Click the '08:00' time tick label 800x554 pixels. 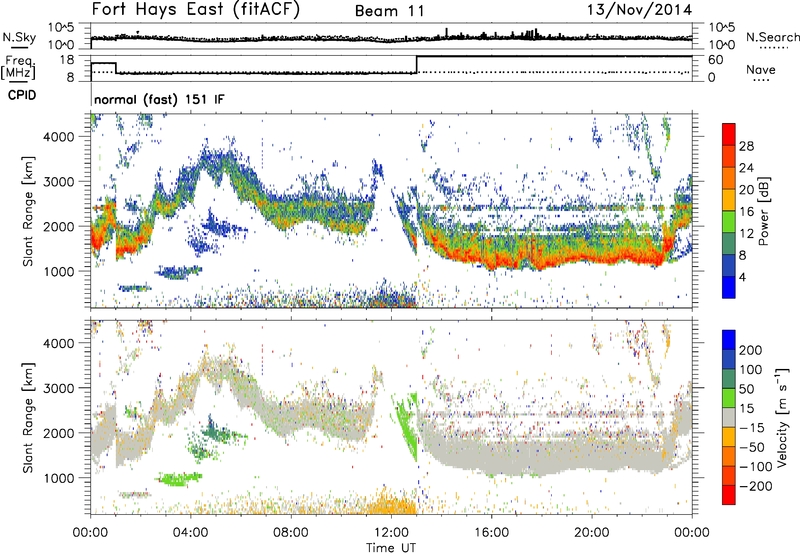coord(291,533)
